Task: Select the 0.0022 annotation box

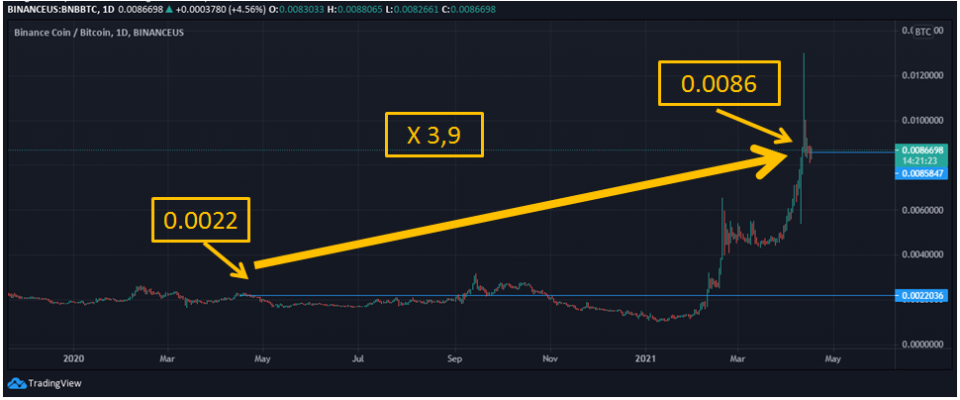Action: click(200, 220)
